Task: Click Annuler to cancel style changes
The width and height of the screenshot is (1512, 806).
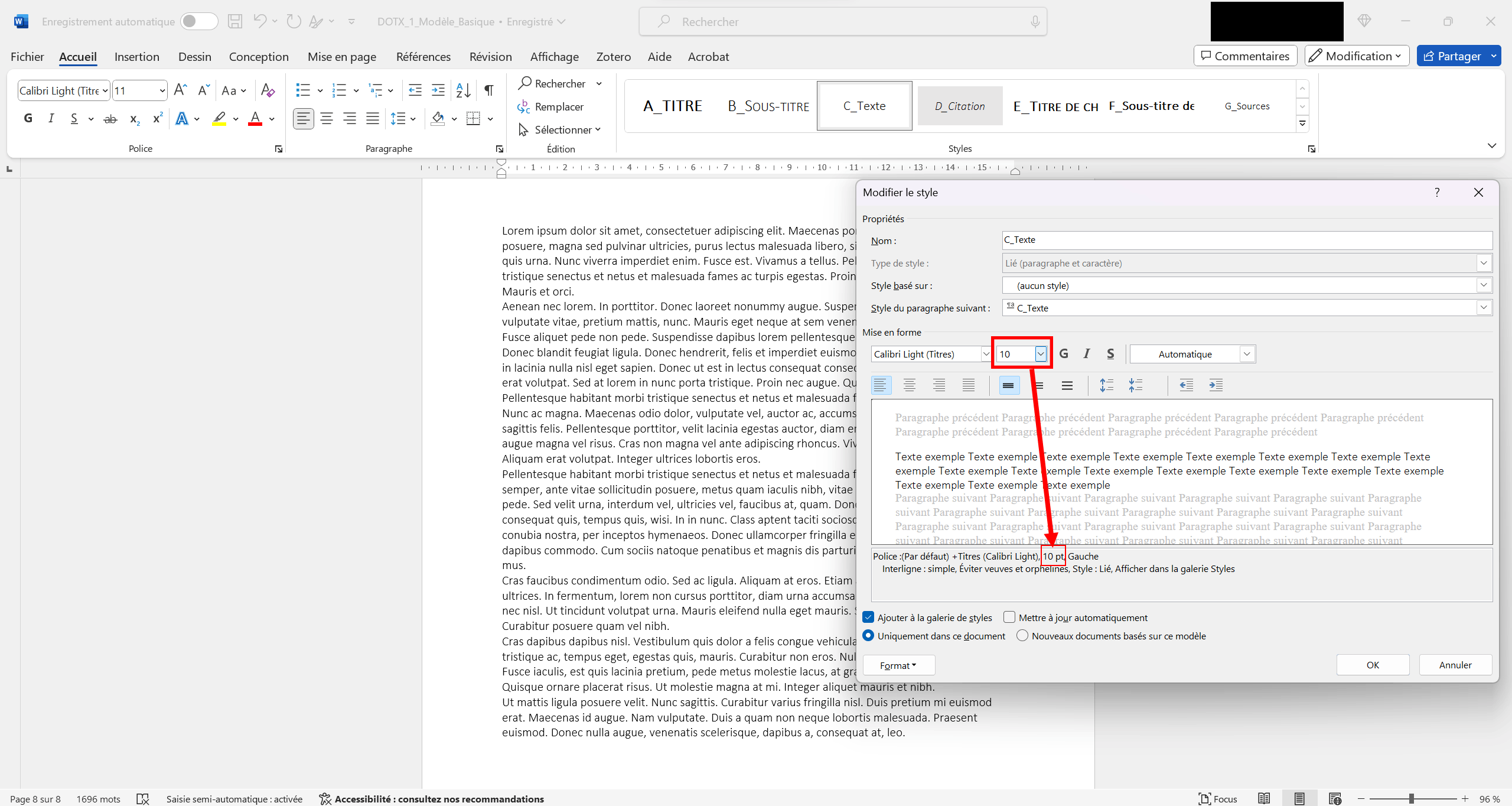Action: pos(1455,665)
